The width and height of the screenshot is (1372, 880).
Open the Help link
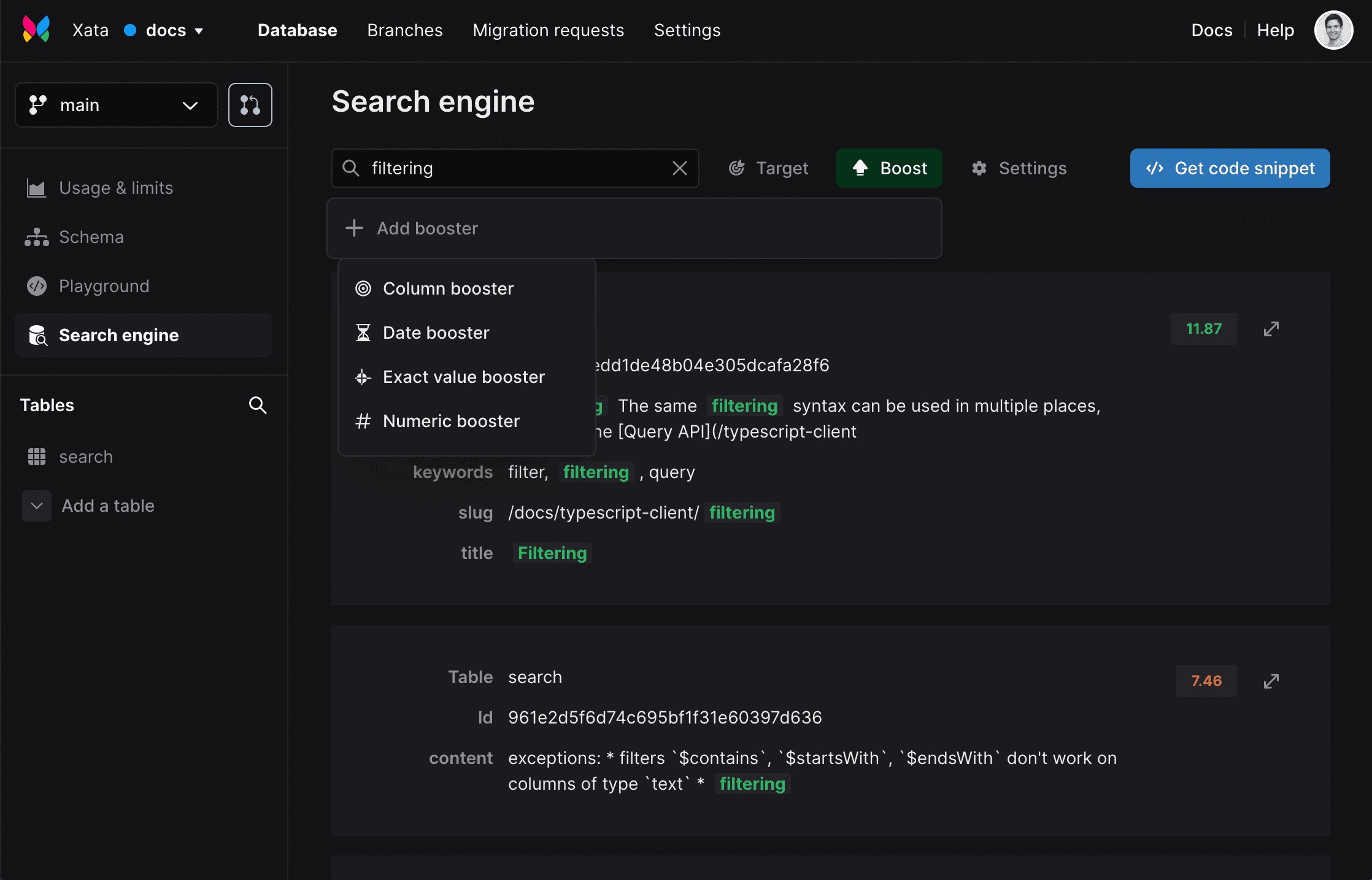pos(1275,30)
